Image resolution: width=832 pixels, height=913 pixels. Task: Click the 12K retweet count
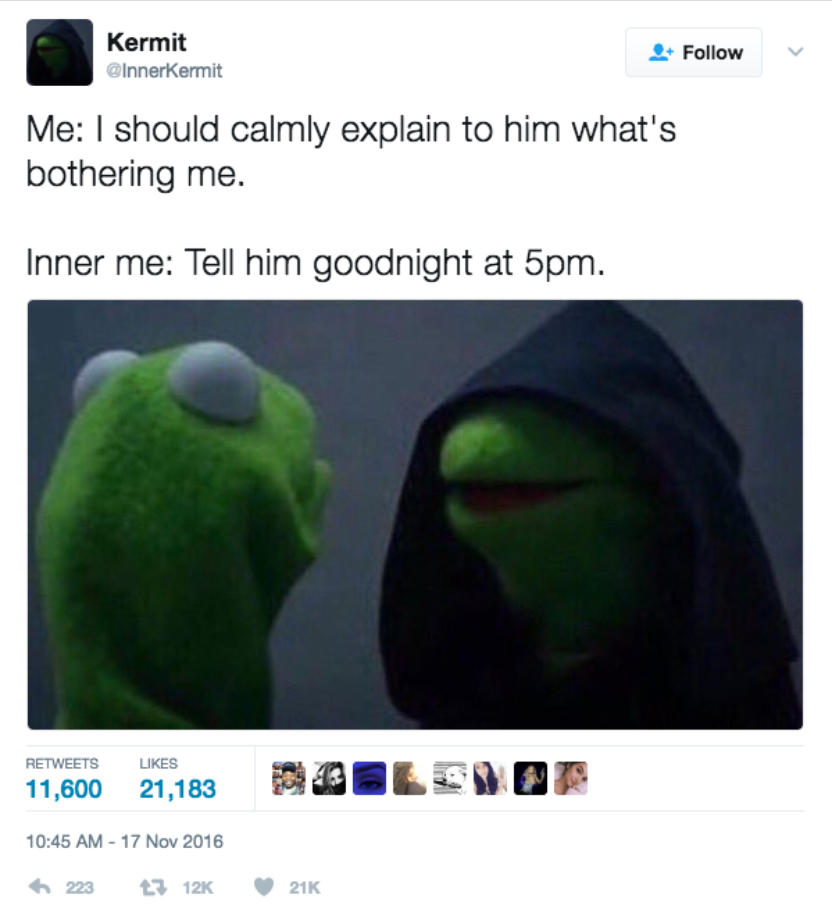click(198, 887)
